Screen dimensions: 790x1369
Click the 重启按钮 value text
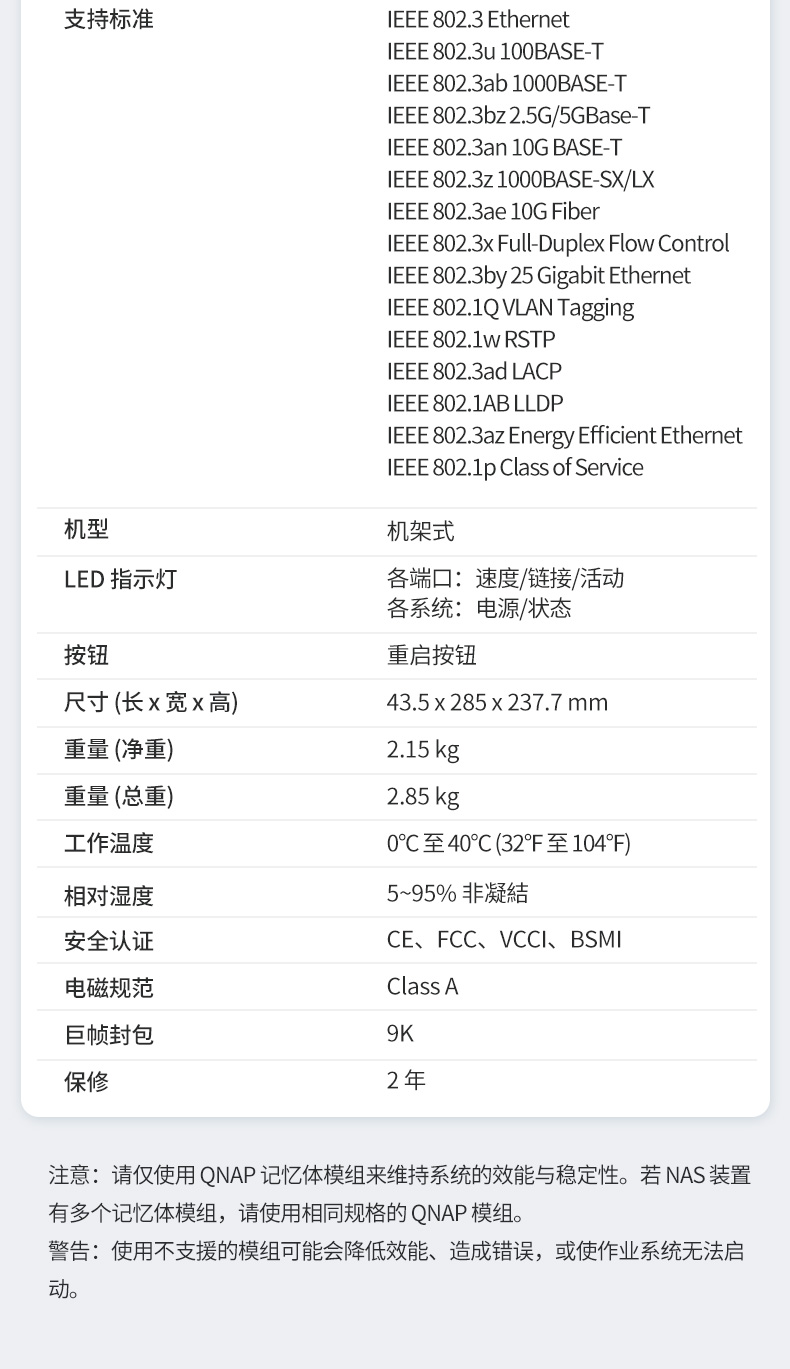(431, 656)
